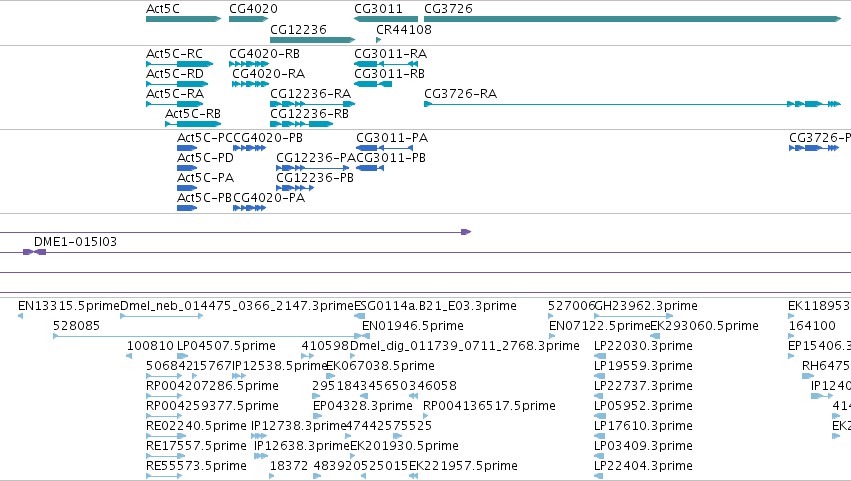
Task: Open the CG12236 gene label
Action: [x=299, y=29]
